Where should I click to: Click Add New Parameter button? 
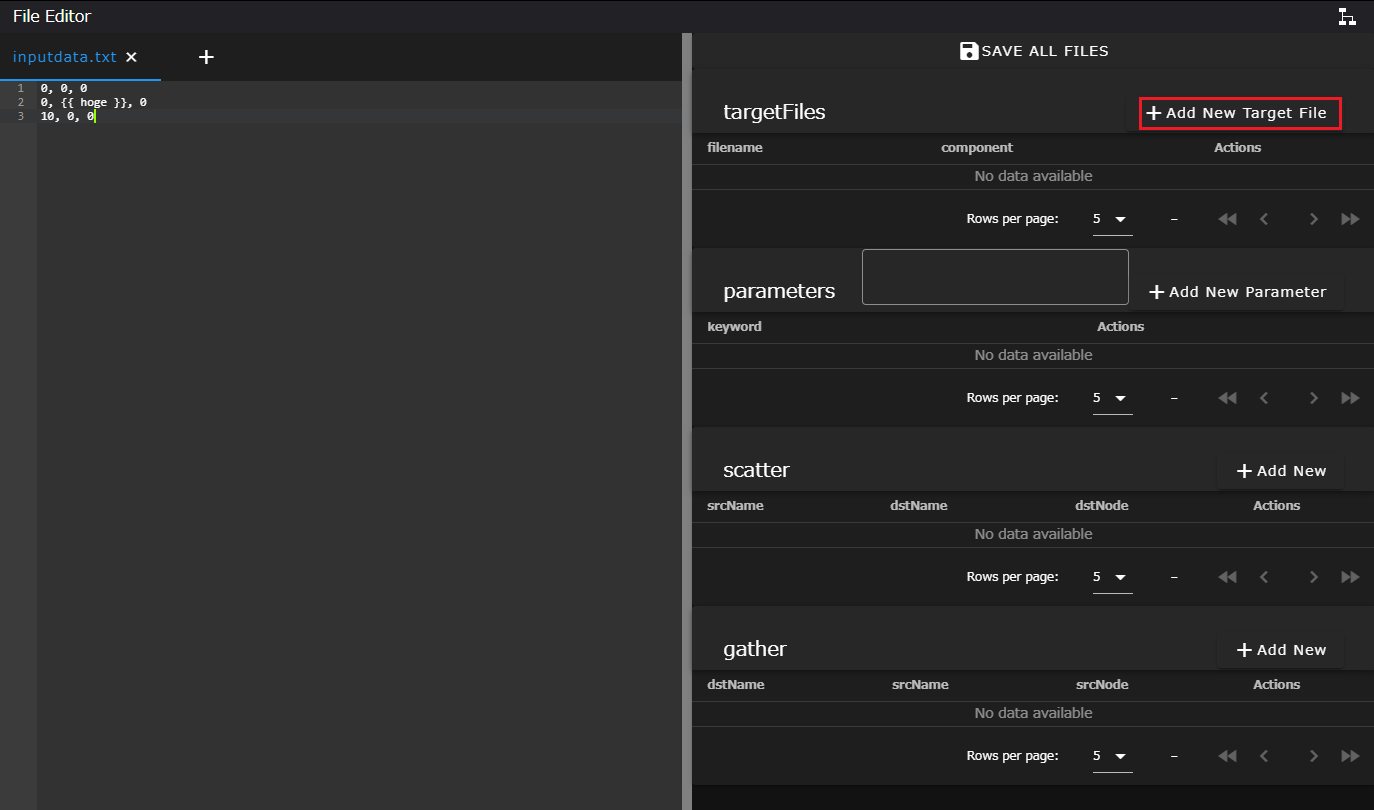(x=1238, y=292)
